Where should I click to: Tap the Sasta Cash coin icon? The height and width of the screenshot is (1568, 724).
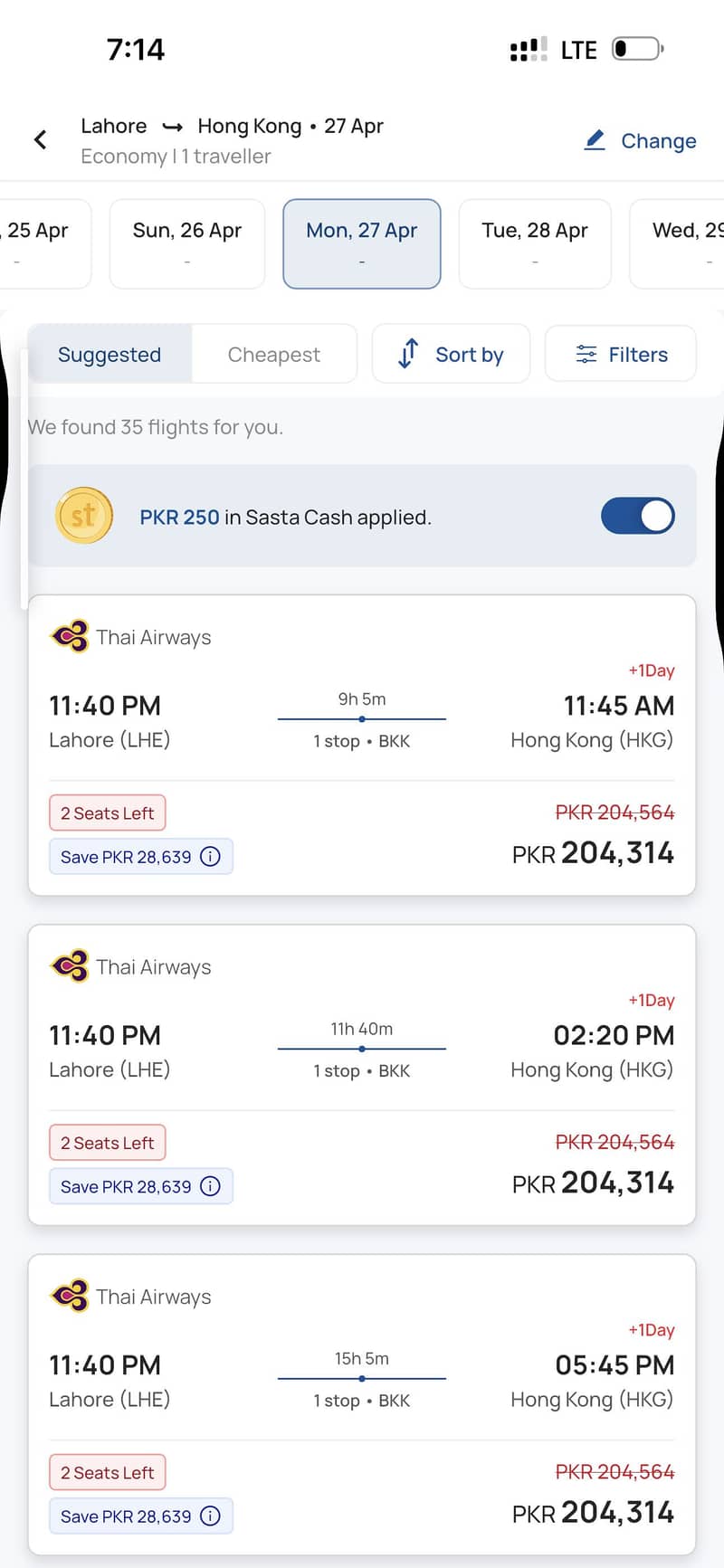click(x=84, y=516)
